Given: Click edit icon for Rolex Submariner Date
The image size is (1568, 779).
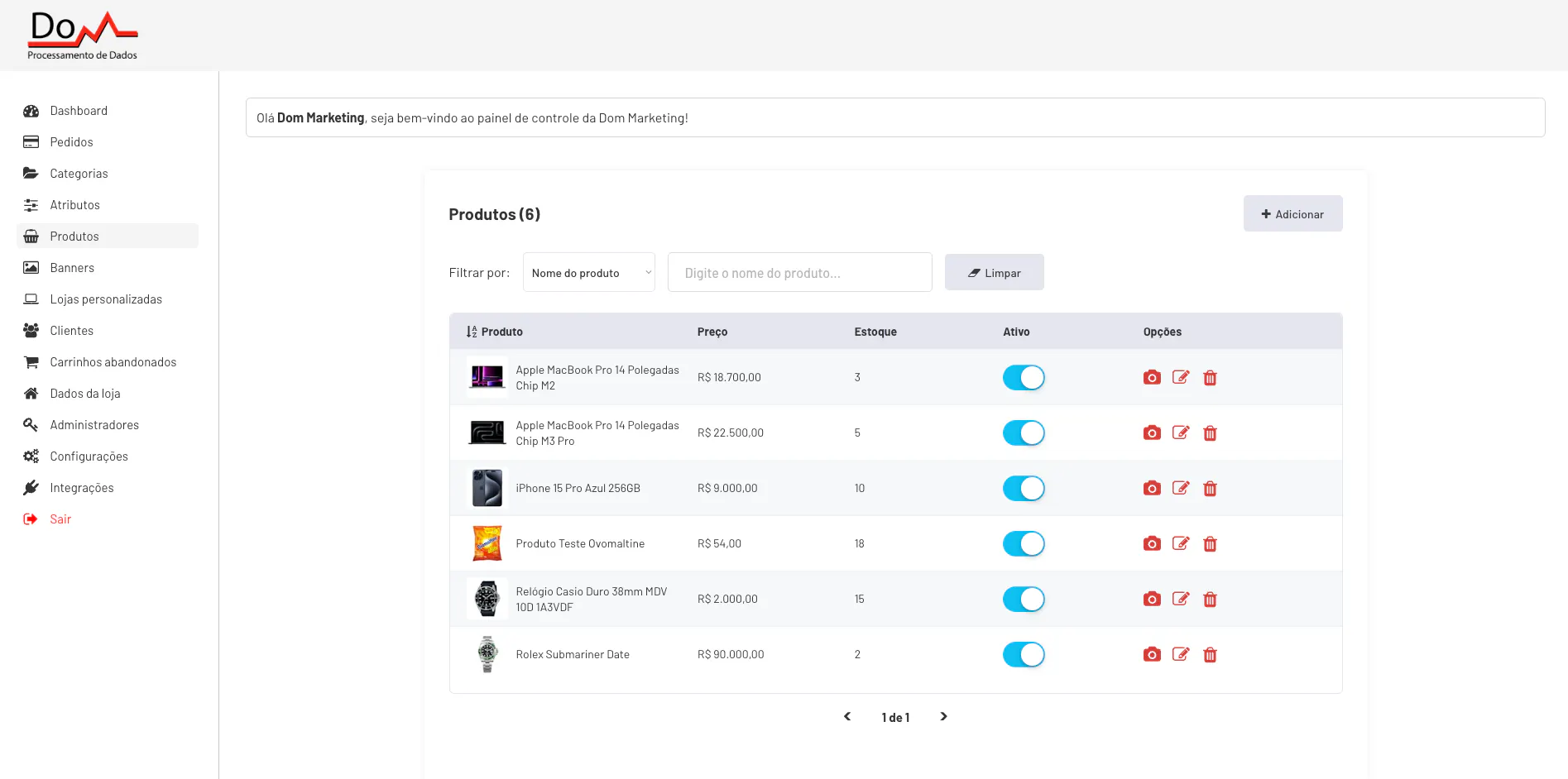Looking at the screenshot, I should [1181, 655].
